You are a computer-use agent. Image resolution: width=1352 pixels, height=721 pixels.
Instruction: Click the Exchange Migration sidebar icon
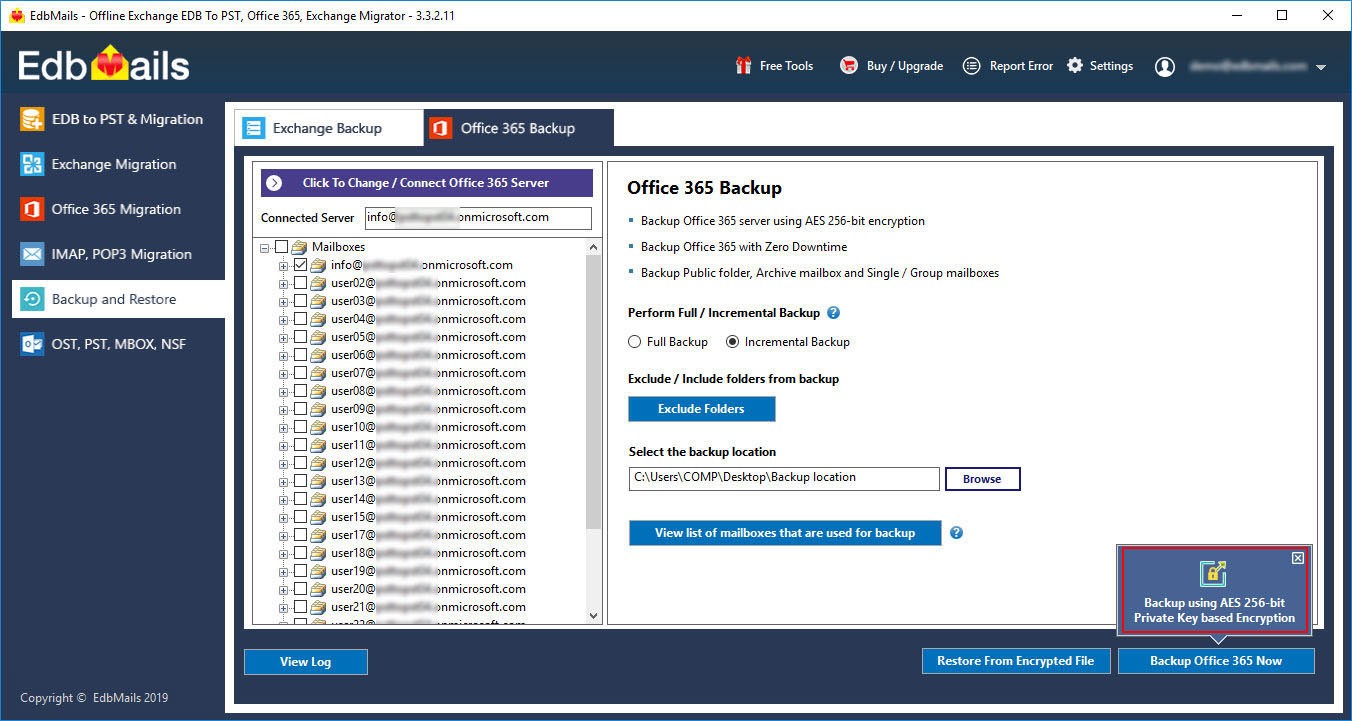click(32, 164)
